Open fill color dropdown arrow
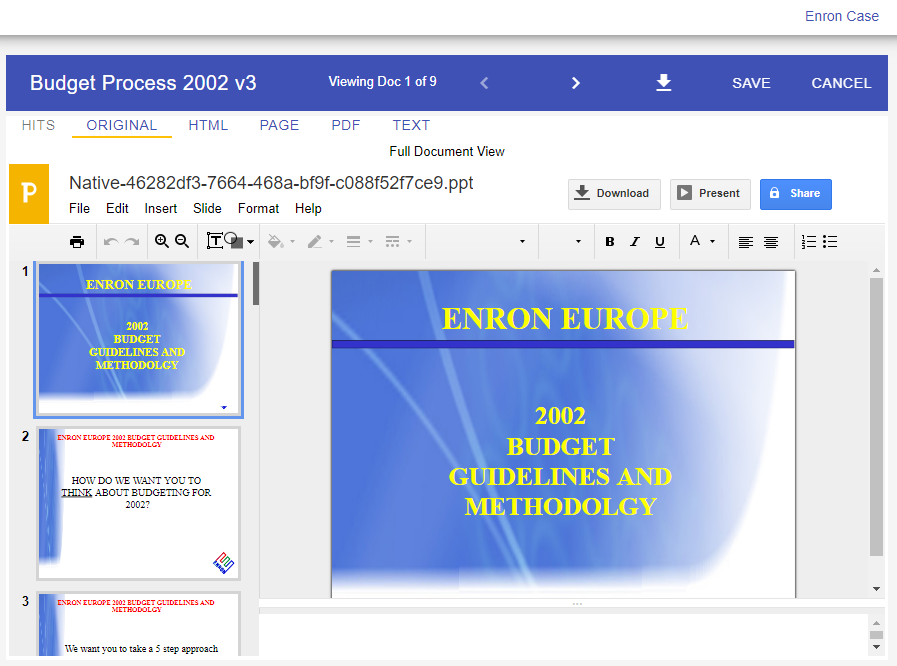 click(292, 242)
